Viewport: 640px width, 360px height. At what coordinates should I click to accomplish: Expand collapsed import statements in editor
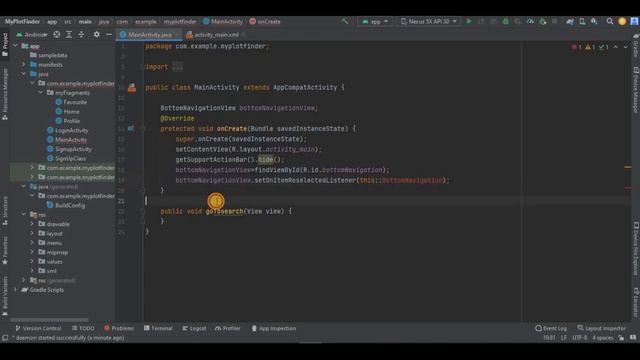(x=177, y=67)
